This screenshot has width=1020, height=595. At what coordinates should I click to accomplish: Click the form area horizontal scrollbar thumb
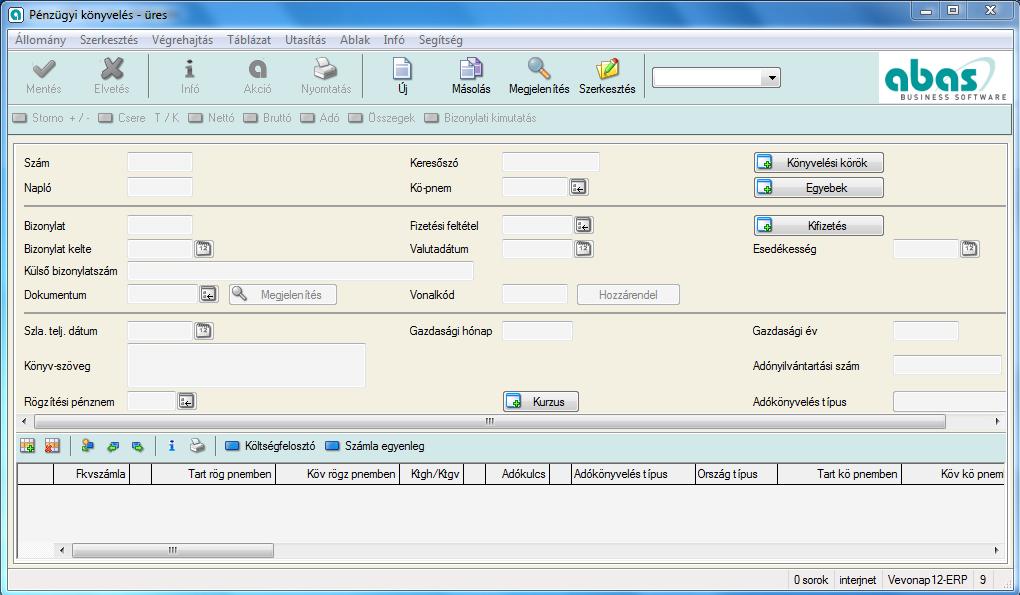pyautogui.click(x=490, y=421)
